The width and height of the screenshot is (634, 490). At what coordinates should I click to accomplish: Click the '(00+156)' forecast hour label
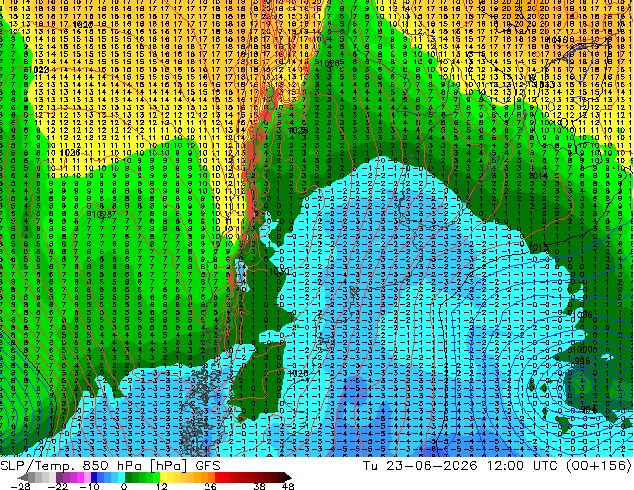[x=598, y=466]
